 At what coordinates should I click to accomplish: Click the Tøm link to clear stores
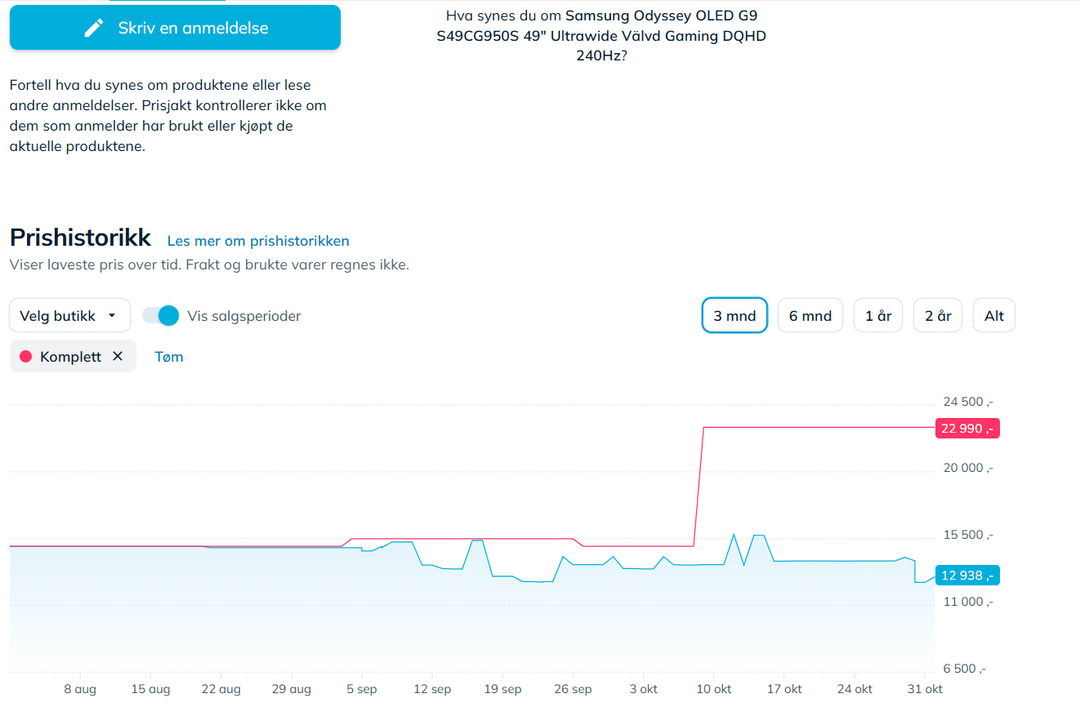click(169, 356)
